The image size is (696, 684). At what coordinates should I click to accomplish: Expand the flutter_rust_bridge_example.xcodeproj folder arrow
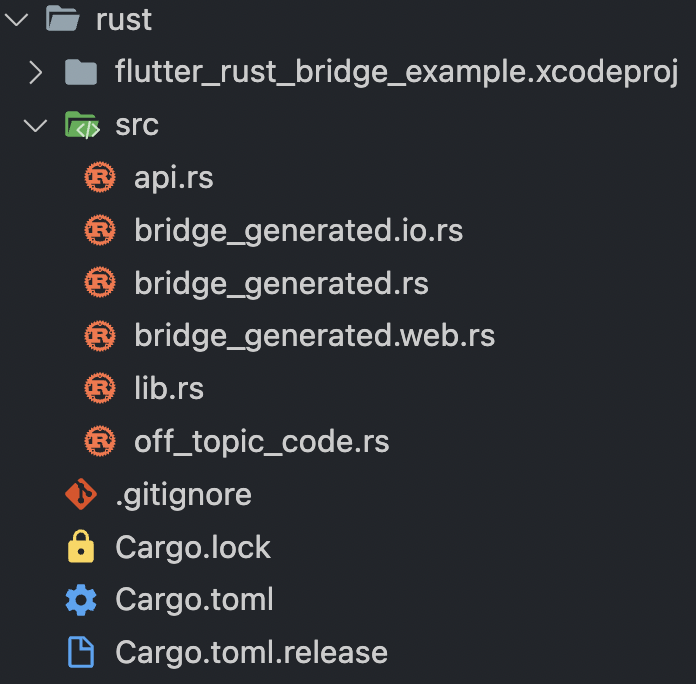[x=36, y=73]
